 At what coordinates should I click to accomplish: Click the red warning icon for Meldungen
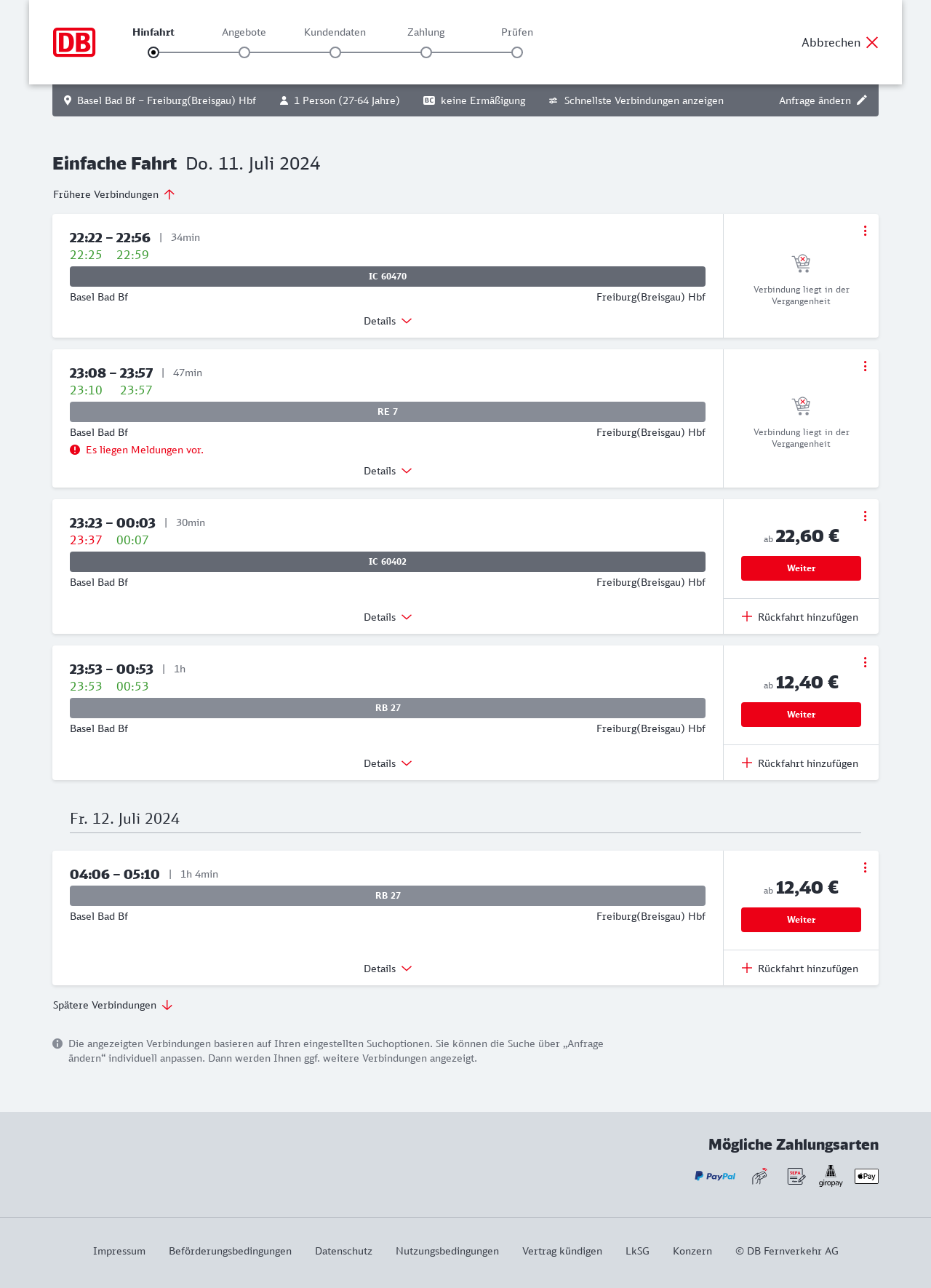coord(75,450)
